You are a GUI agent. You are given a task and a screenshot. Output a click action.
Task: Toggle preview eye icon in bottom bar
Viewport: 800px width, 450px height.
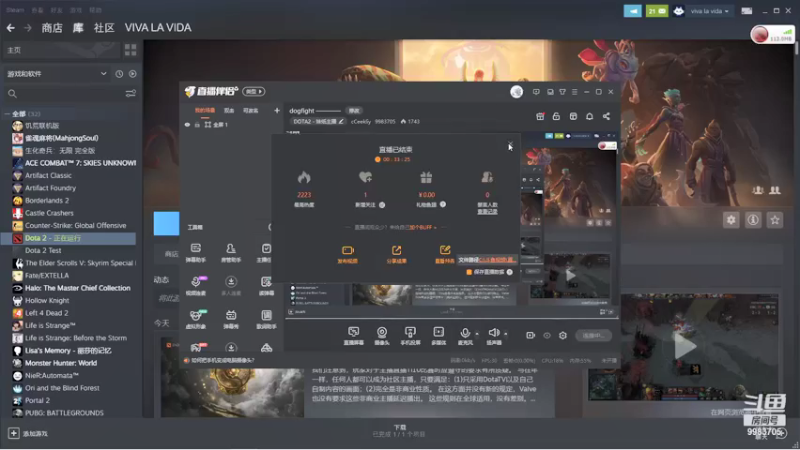[x=547, y=335]
